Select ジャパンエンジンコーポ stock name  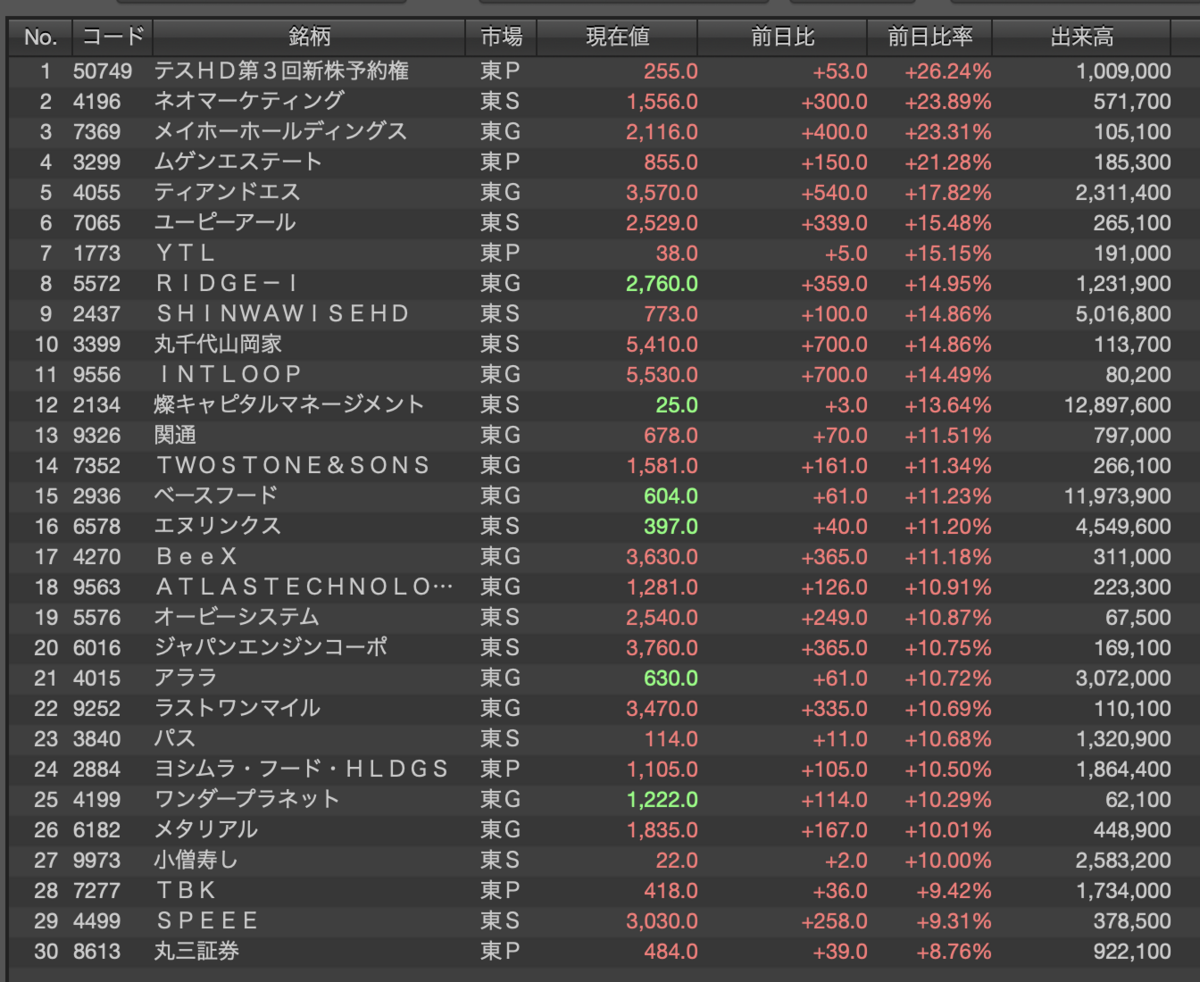271,648
